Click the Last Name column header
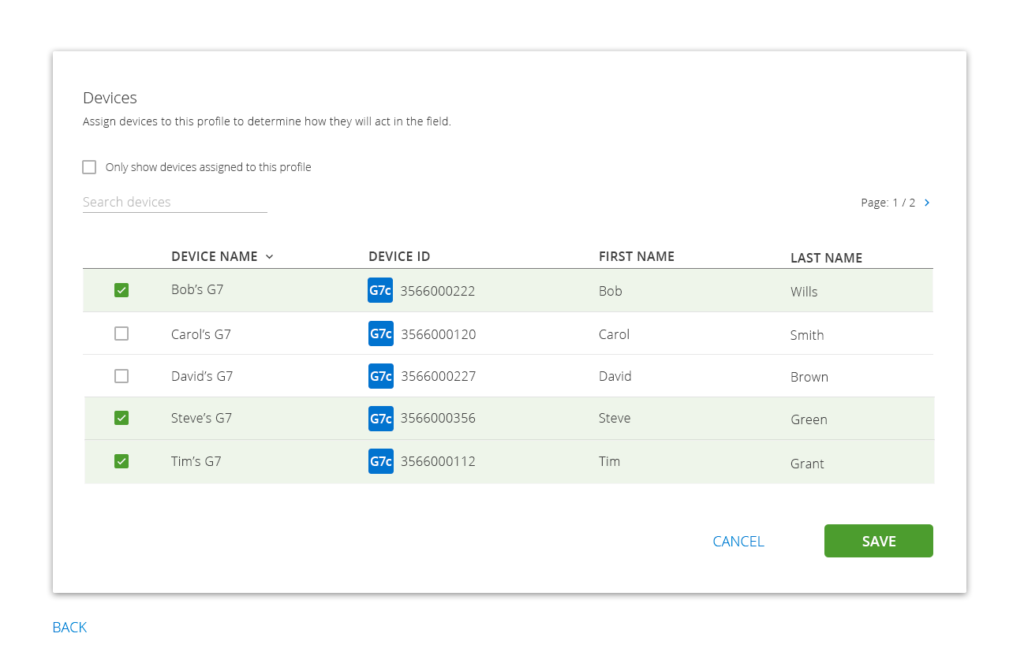This screenshot has width=1024, height=667. [826, 258]
